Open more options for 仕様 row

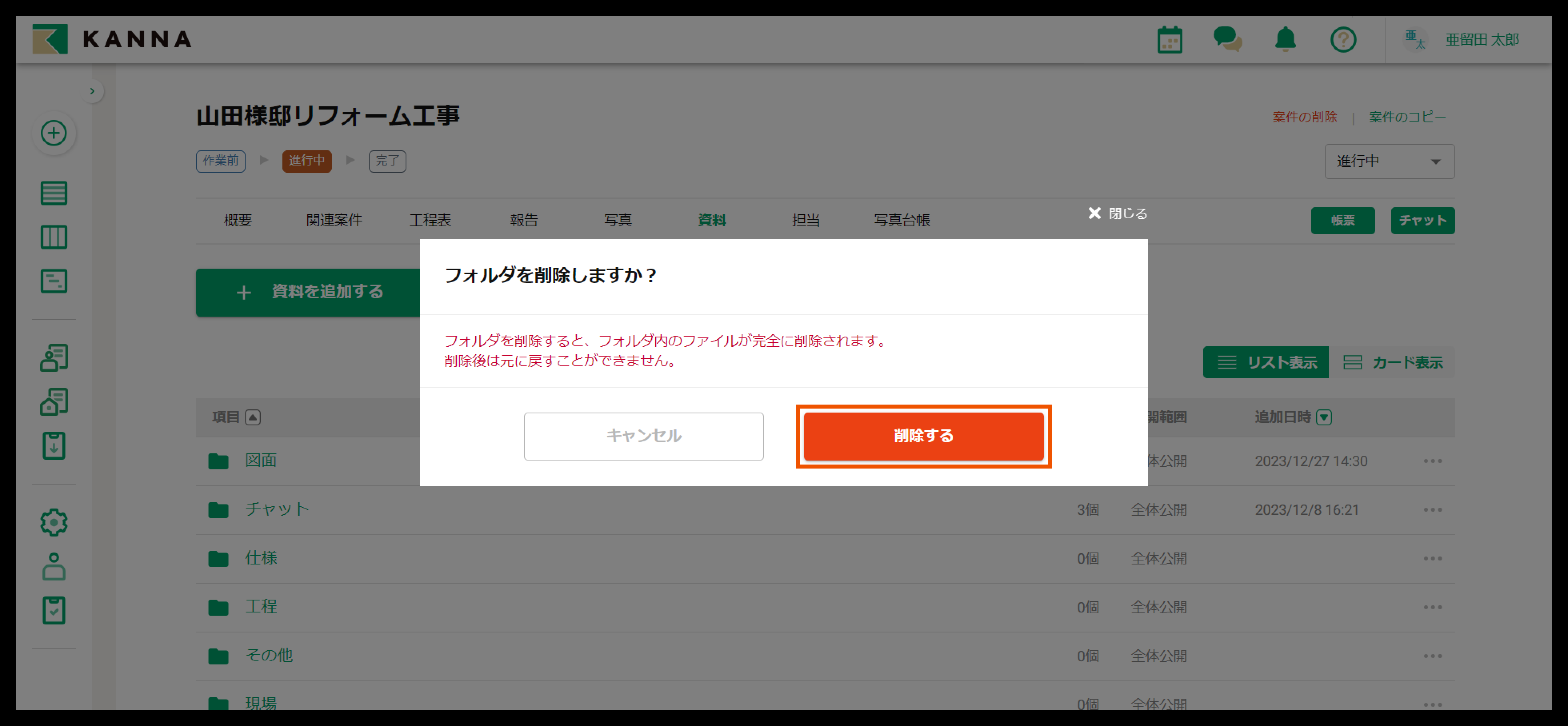coord(1432,558)
